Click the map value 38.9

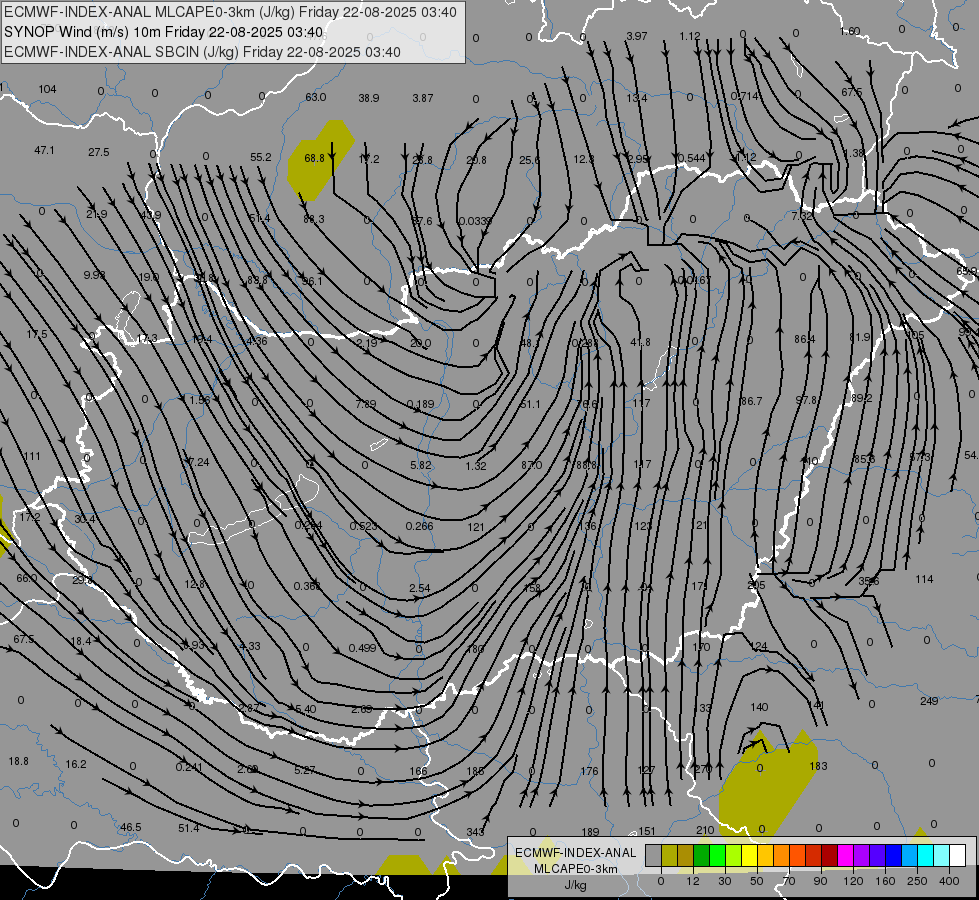pyautogui.click(x=369, y=98)
